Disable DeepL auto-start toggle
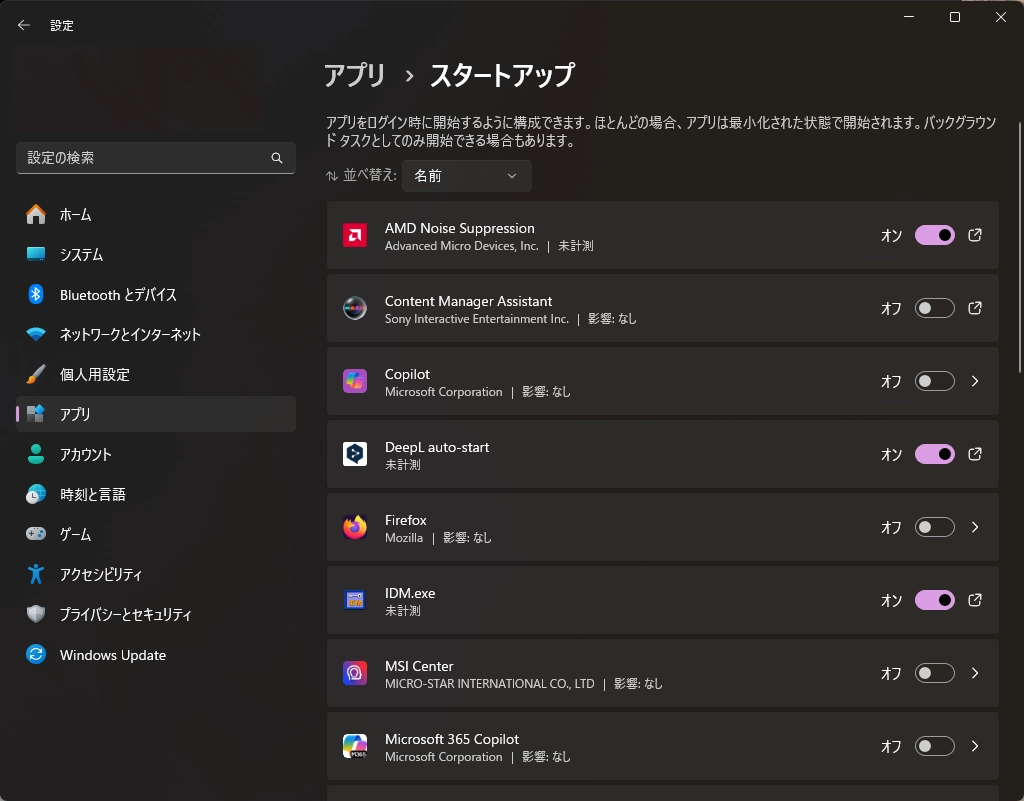 click(x=935, y=454)
